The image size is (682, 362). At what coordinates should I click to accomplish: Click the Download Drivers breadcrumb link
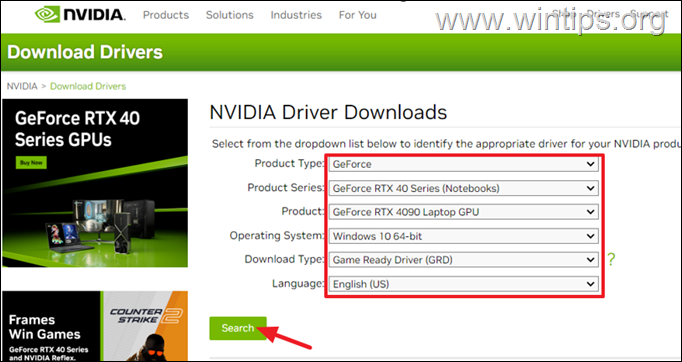click(88, 86)
